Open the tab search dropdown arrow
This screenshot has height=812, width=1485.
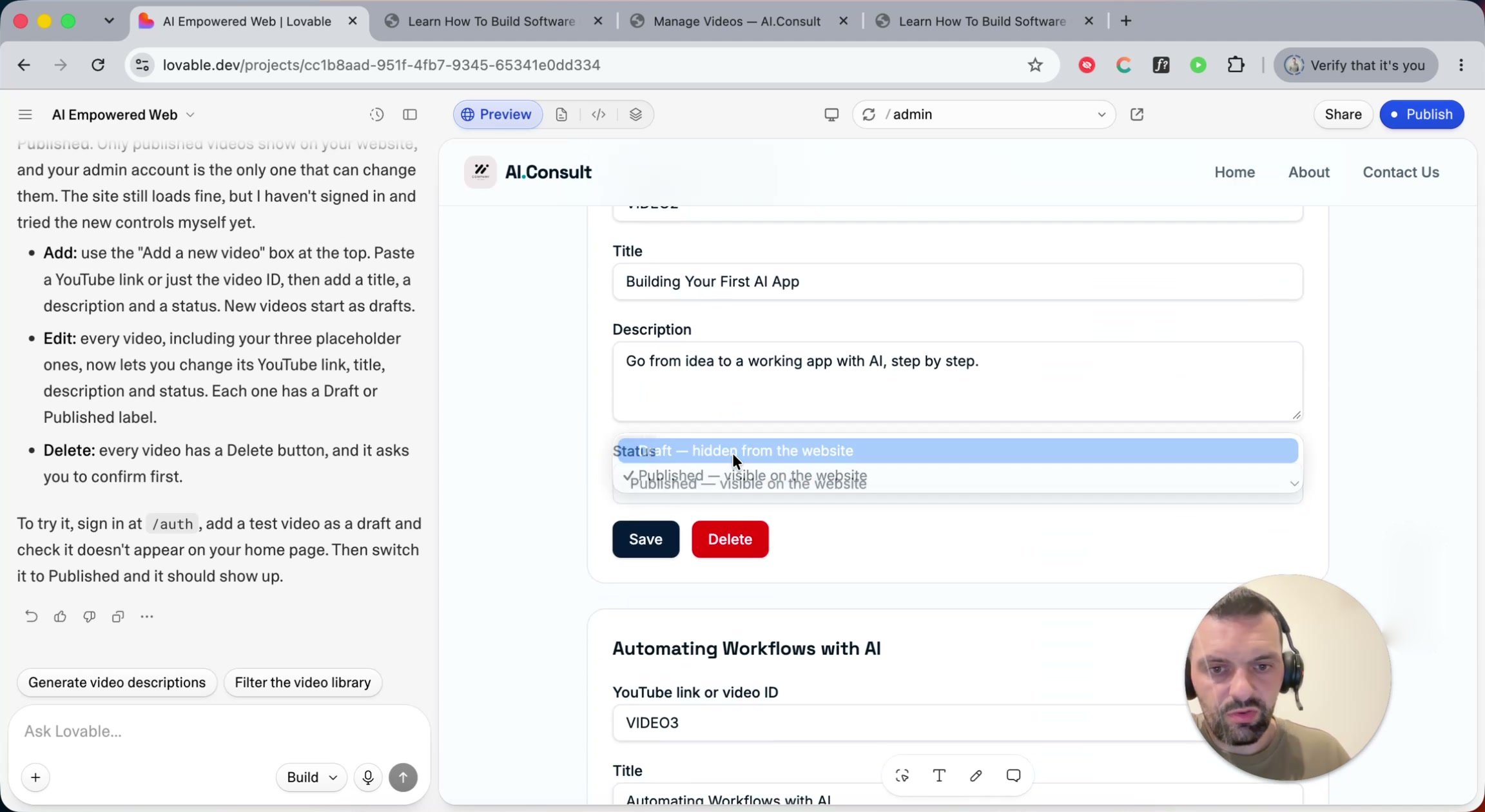pyautogui.click(x=109, y=21)
